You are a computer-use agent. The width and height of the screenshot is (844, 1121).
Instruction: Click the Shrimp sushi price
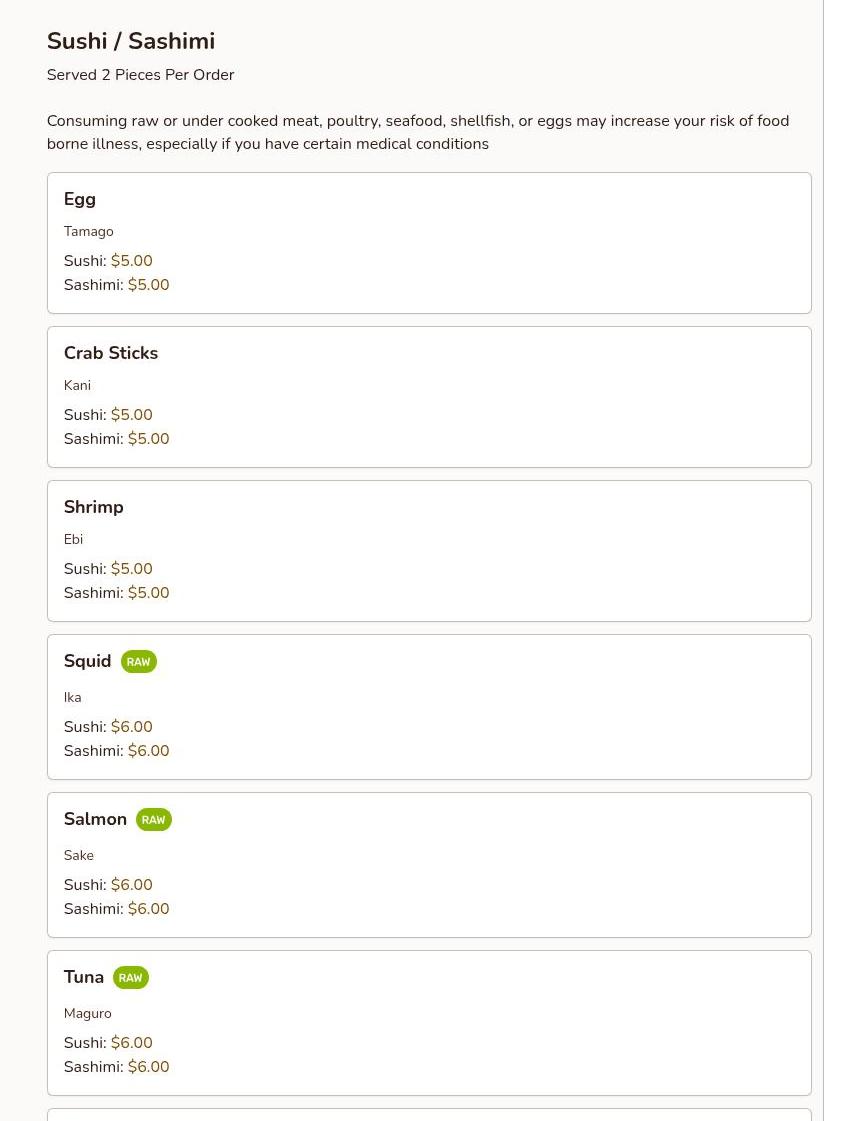[132, 569]
